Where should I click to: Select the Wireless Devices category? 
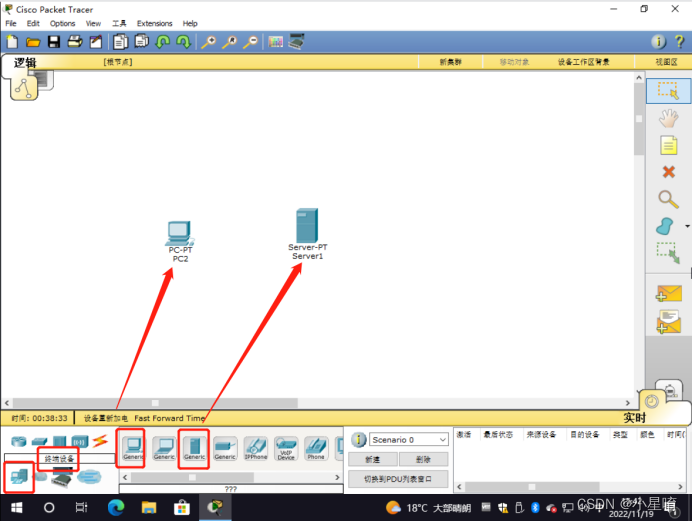click(80, 441)
